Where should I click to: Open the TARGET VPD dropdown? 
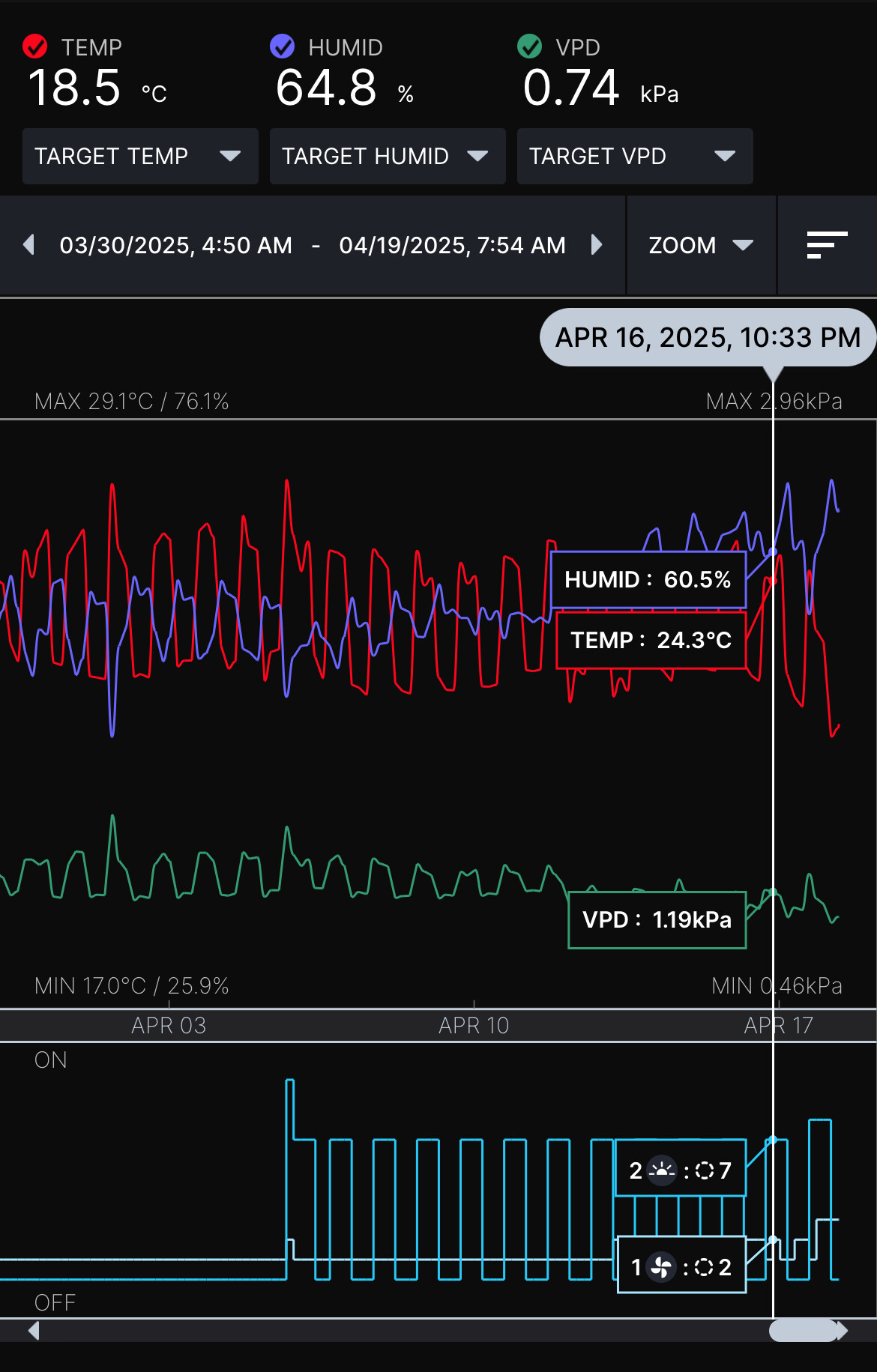click(634, 156)
